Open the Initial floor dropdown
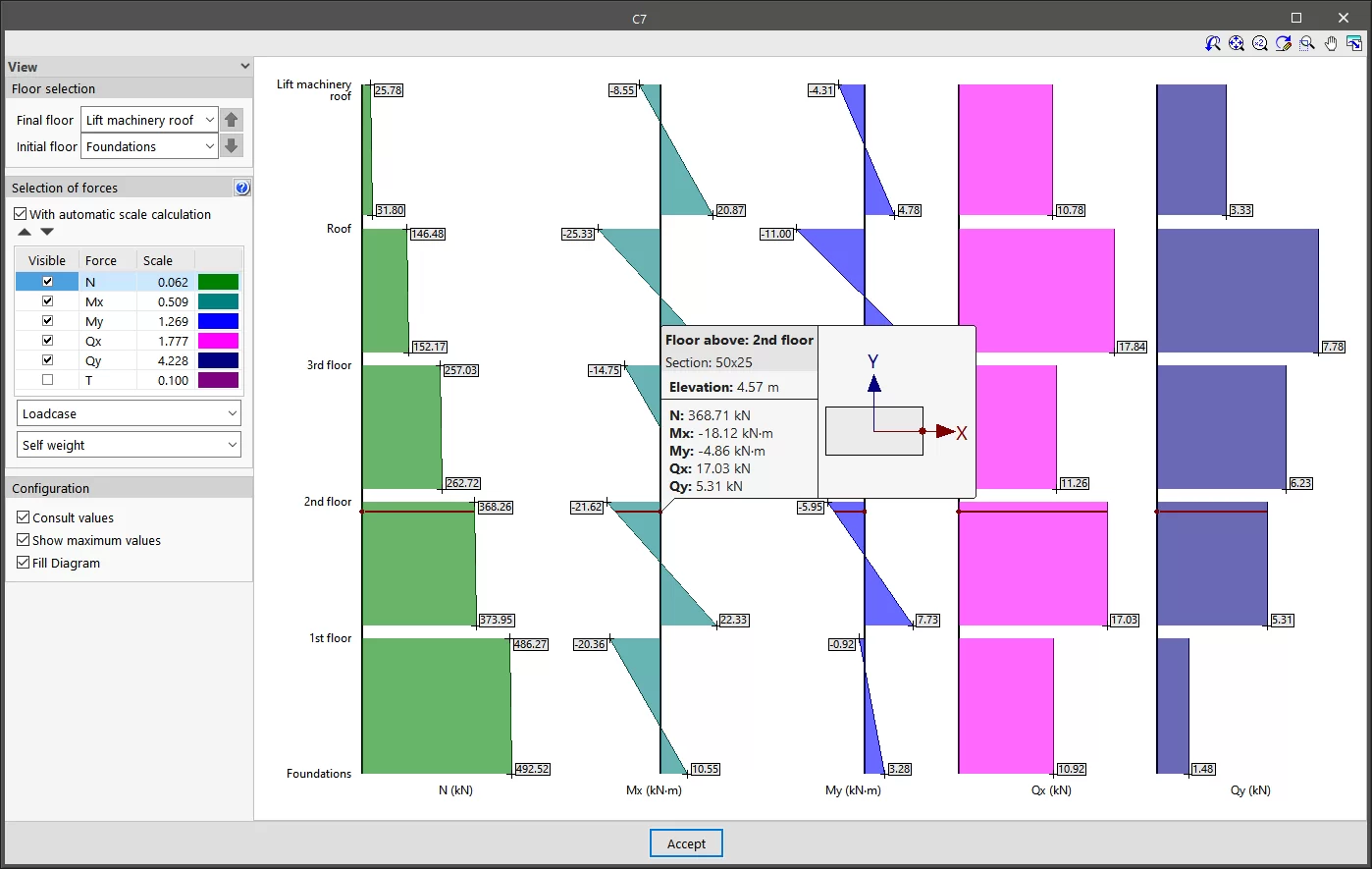Screen dimensions: 1372x869 click(149, 146)
